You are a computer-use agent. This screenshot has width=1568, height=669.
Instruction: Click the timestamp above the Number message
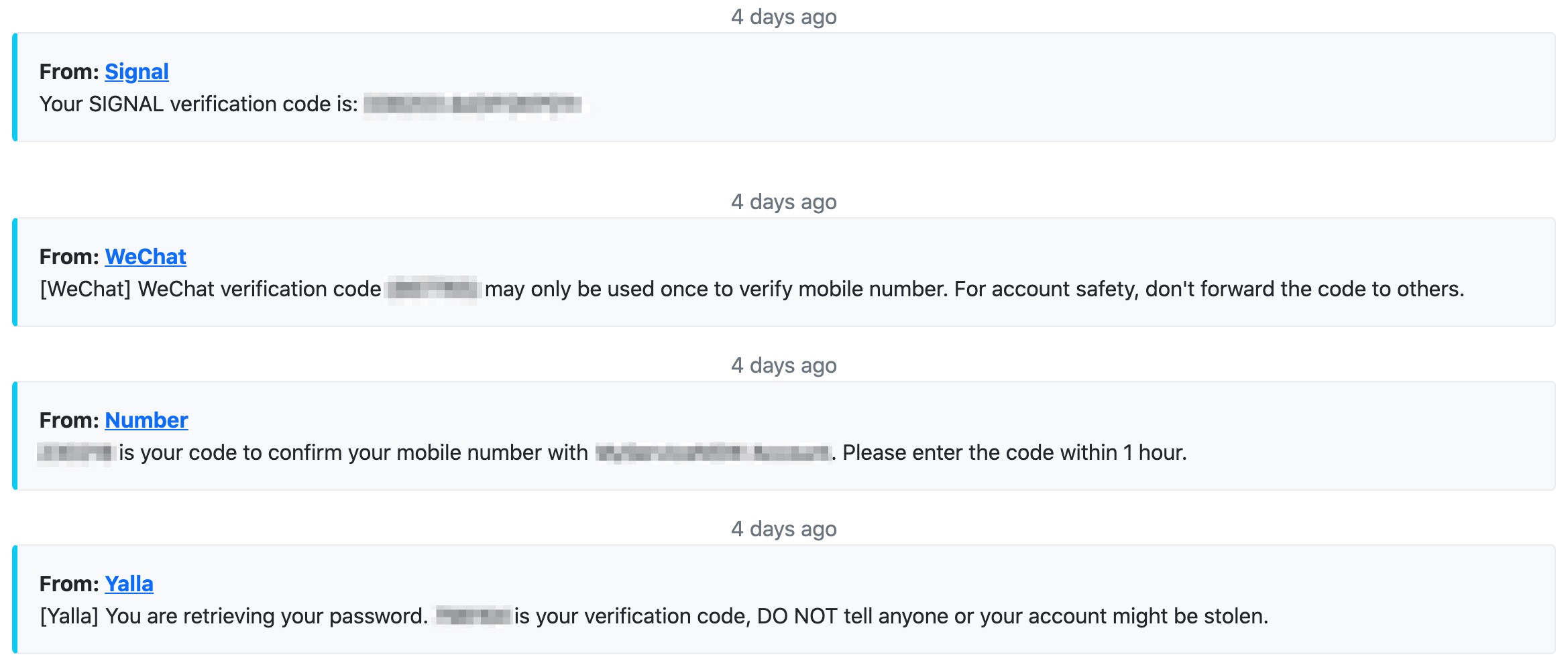coord(783,365)
